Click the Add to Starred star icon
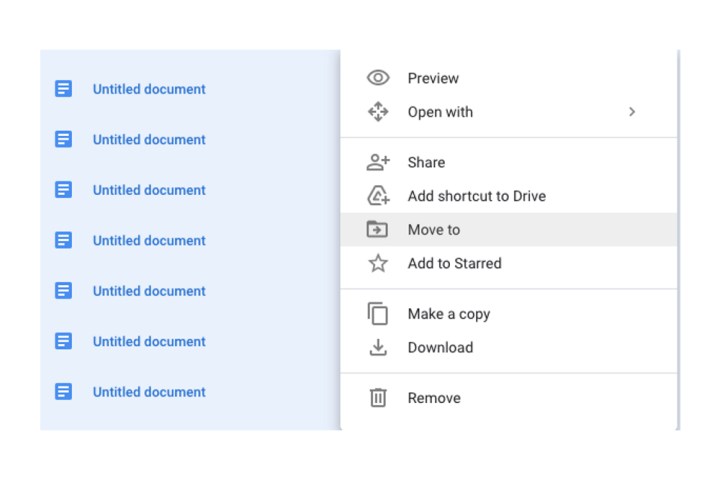This screenshot has height=480, width=720. (378, 263)
